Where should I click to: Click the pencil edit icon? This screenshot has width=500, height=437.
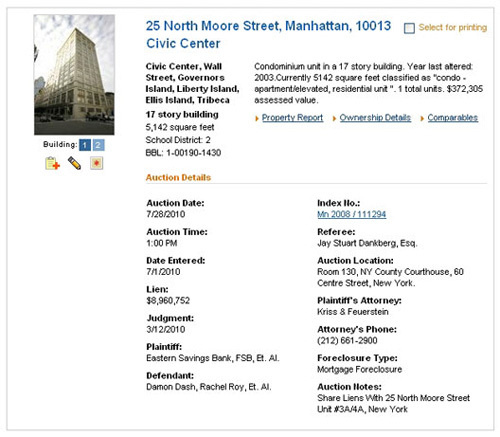[x=74, y=163]
